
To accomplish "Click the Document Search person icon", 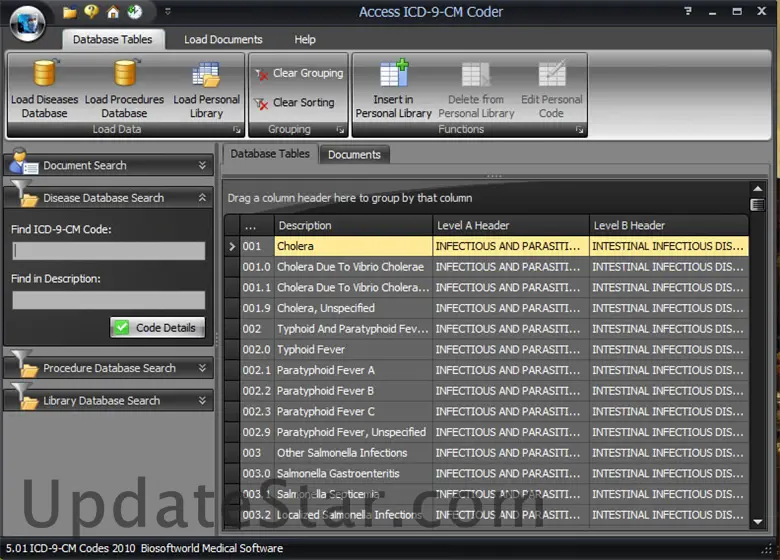I will [23, 161].
